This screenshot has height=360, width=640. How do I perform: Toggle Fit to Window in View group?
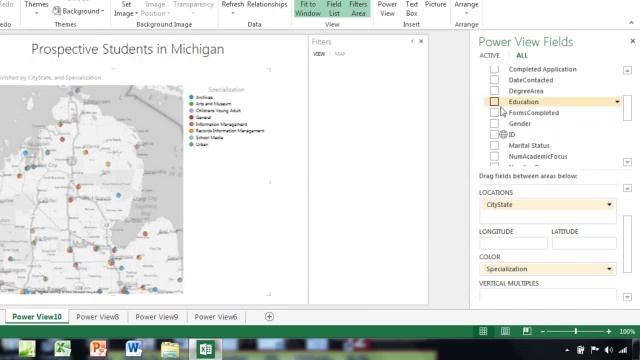pos(308,9)
